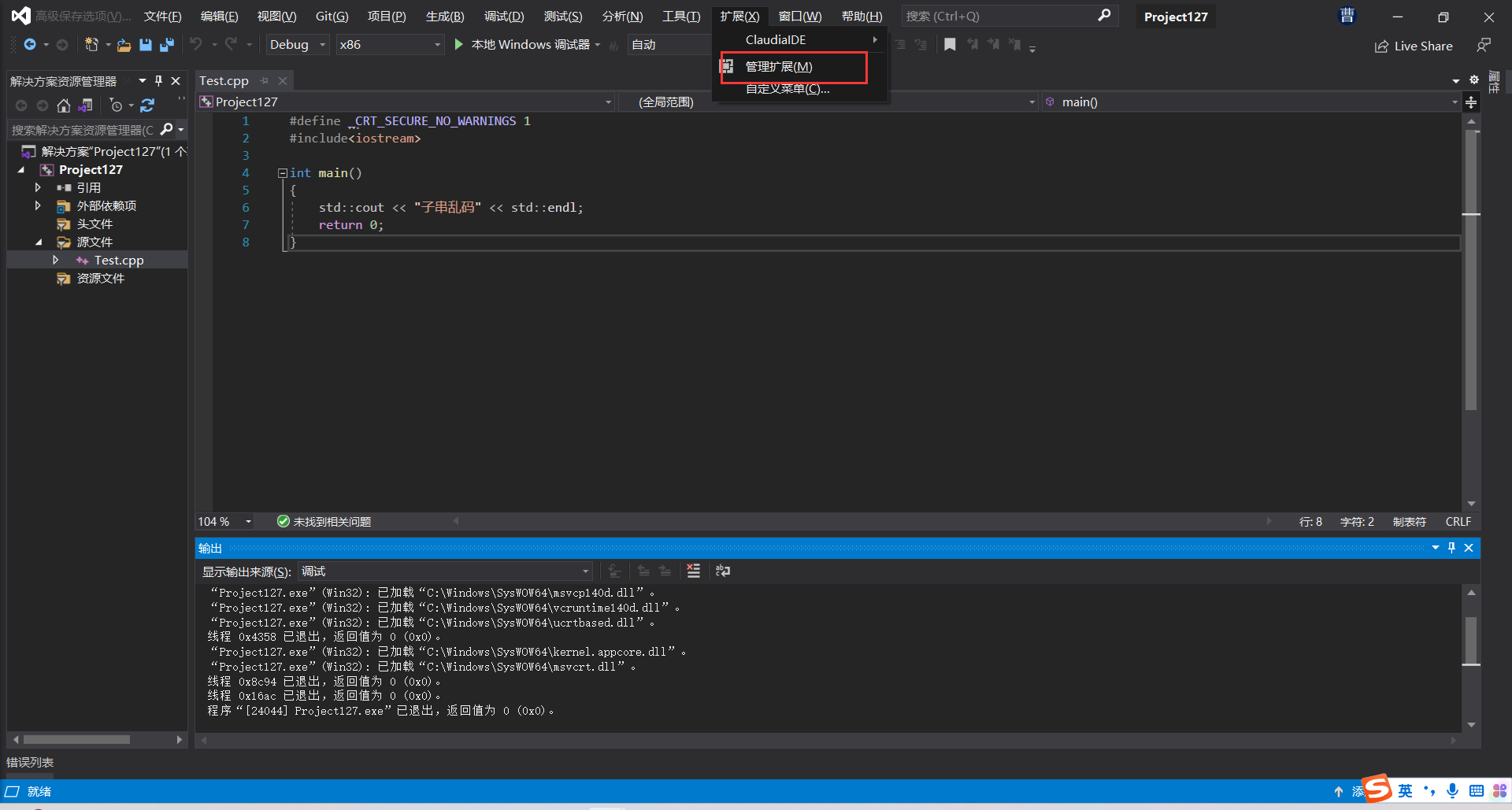Toggle pin on the Test.cpp tab

pyautogui.click(x=265, y=80)
